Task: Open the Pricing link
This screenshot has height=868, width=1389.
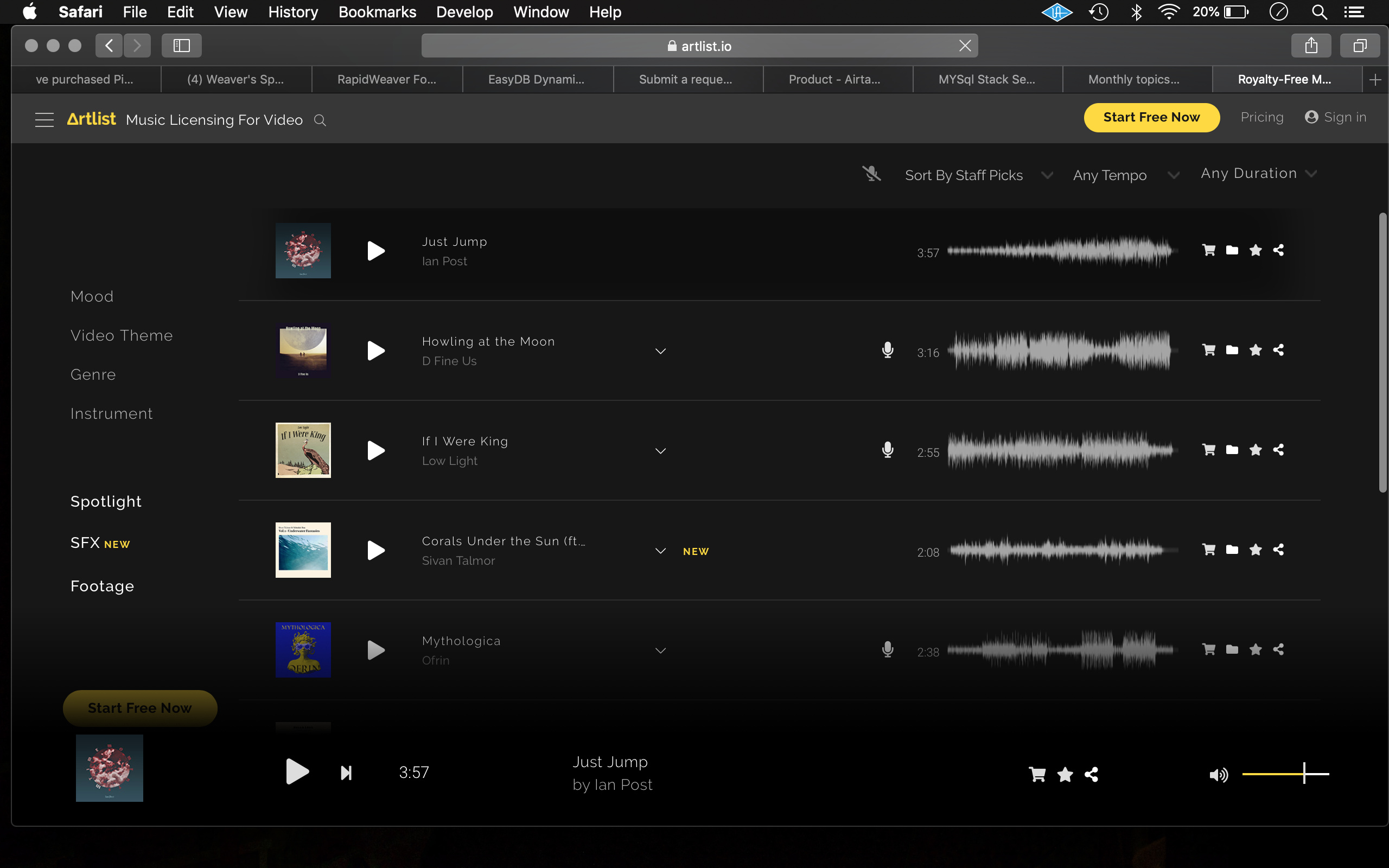Action: pyautogui.click(x=1261, y=117)
